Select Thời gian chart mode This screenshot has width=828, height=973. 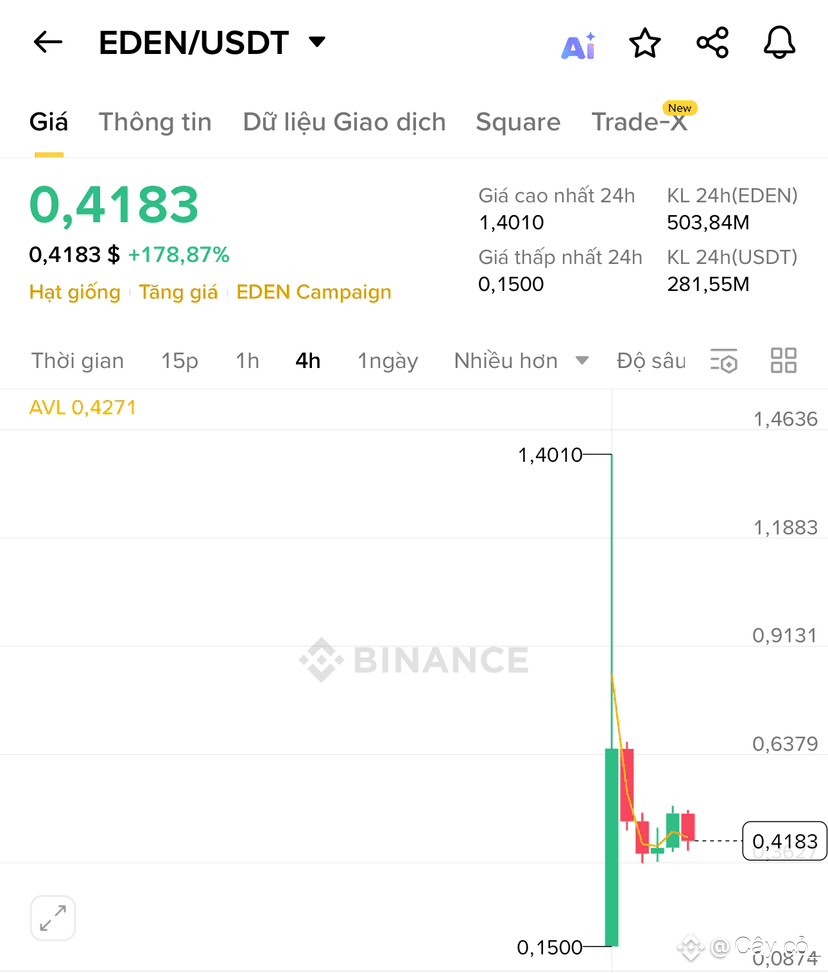[78, 361]
